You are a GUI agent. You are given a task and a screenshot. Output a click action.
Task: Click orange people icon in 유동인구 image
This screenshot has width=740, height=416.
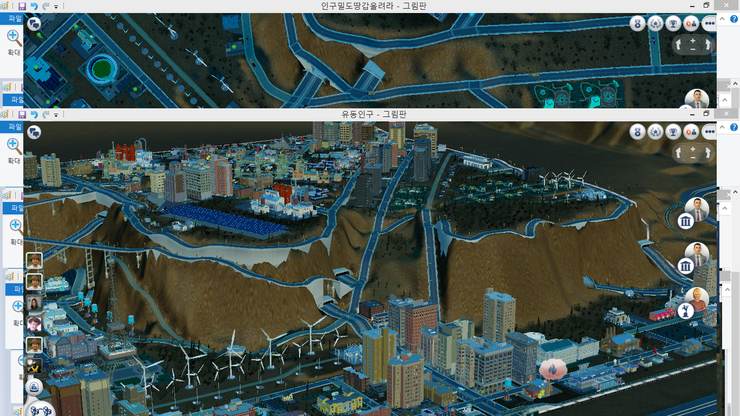[x=691, y=132]
